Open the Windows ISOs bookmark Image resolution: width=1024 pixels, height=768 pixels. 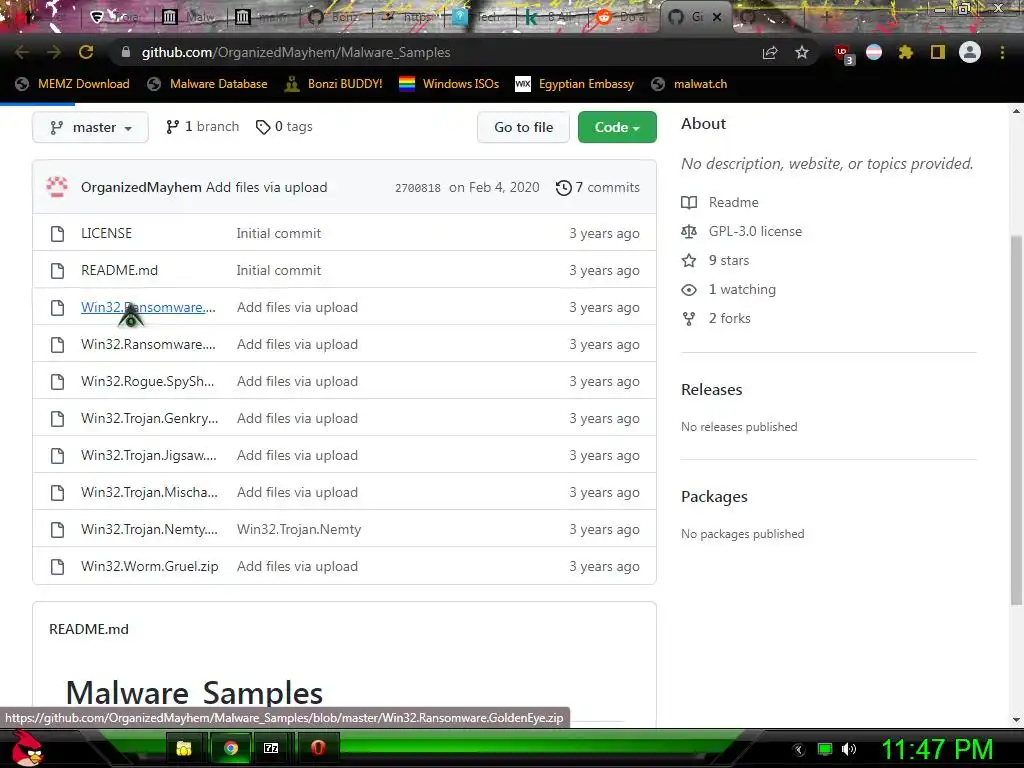[449, 84]
